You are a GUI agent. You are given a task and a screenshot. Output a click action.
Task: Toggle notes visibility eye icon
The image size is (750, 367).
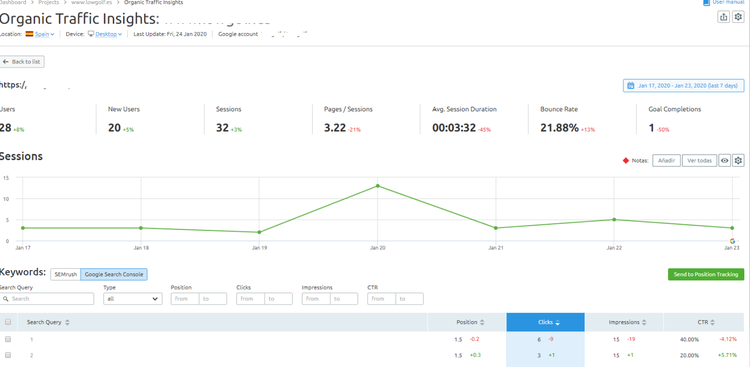click(x=725, y=161)
